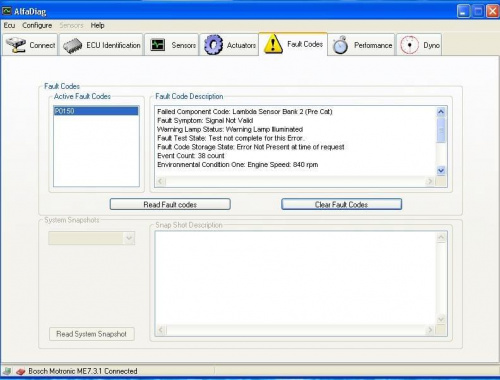Open the Configure menu

[37, 25]
